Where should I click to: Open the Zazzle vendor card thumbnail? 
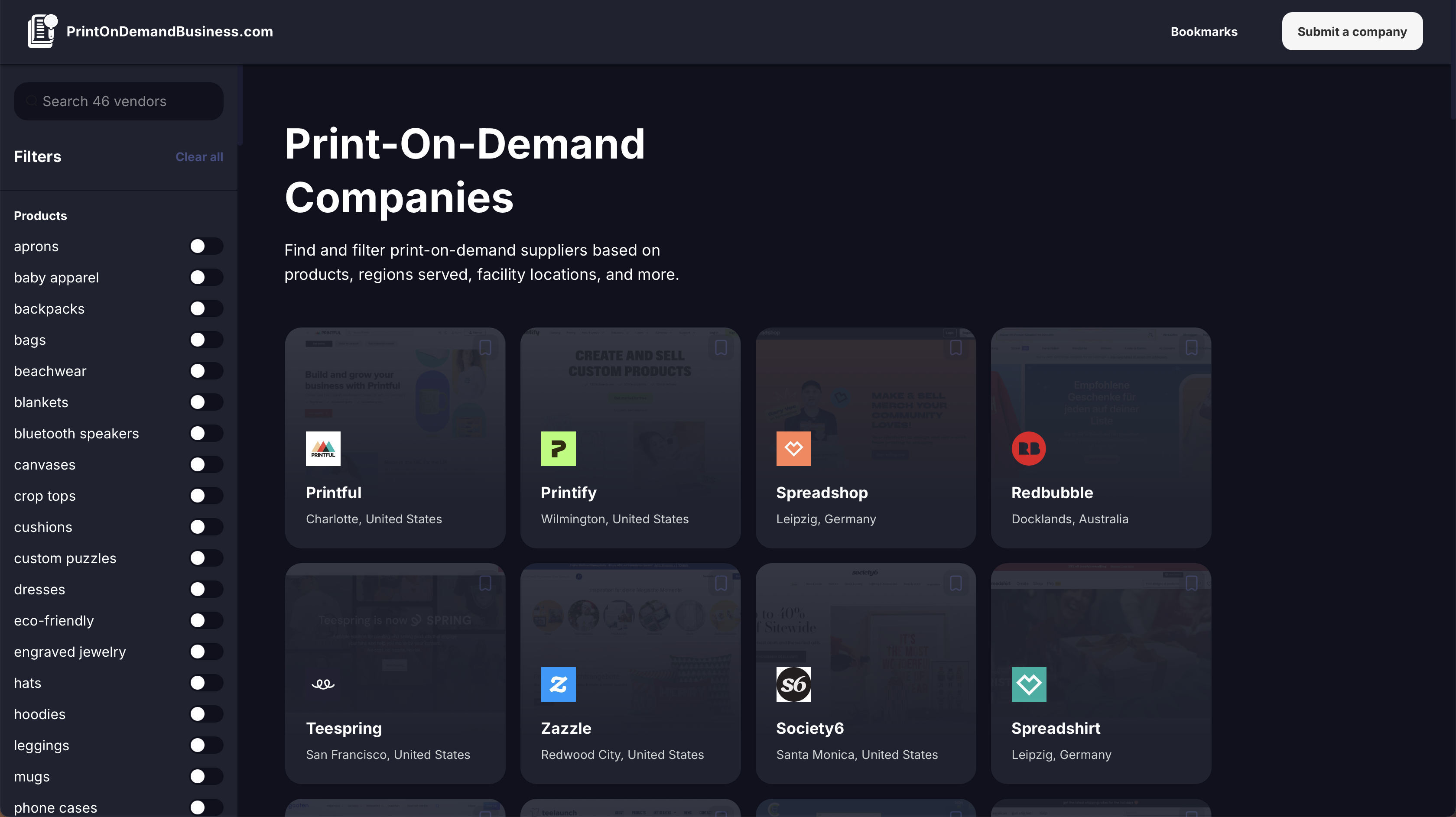[x=630, y=622]
